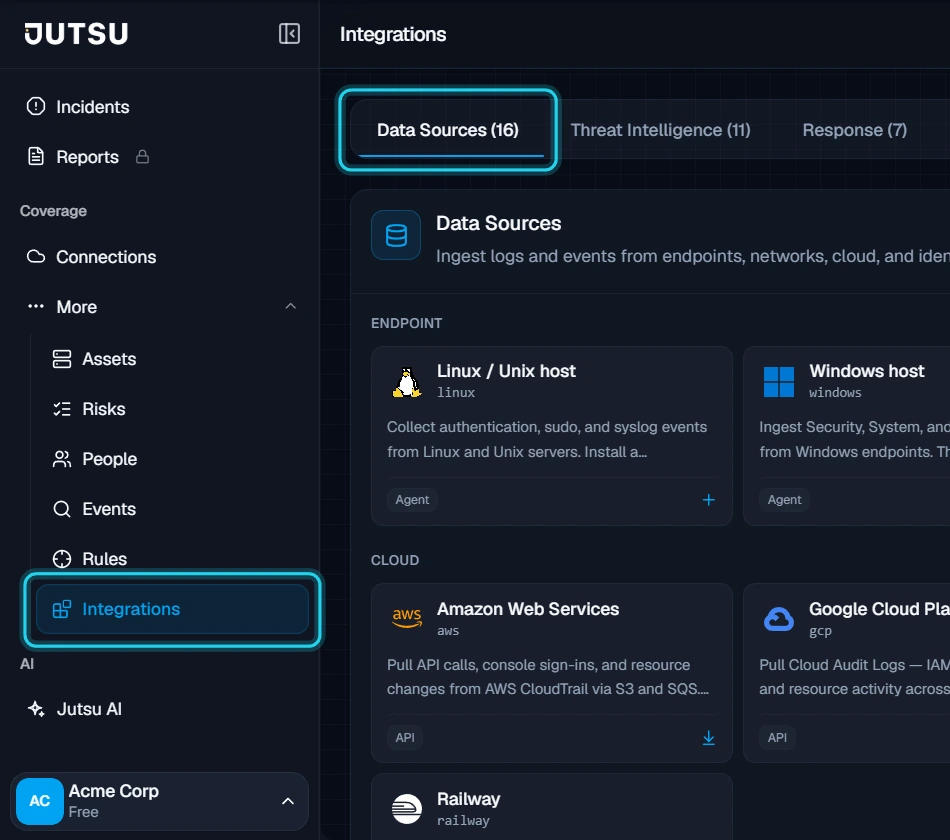
Task: Open the Windows host card title
Action: (866, 371)
